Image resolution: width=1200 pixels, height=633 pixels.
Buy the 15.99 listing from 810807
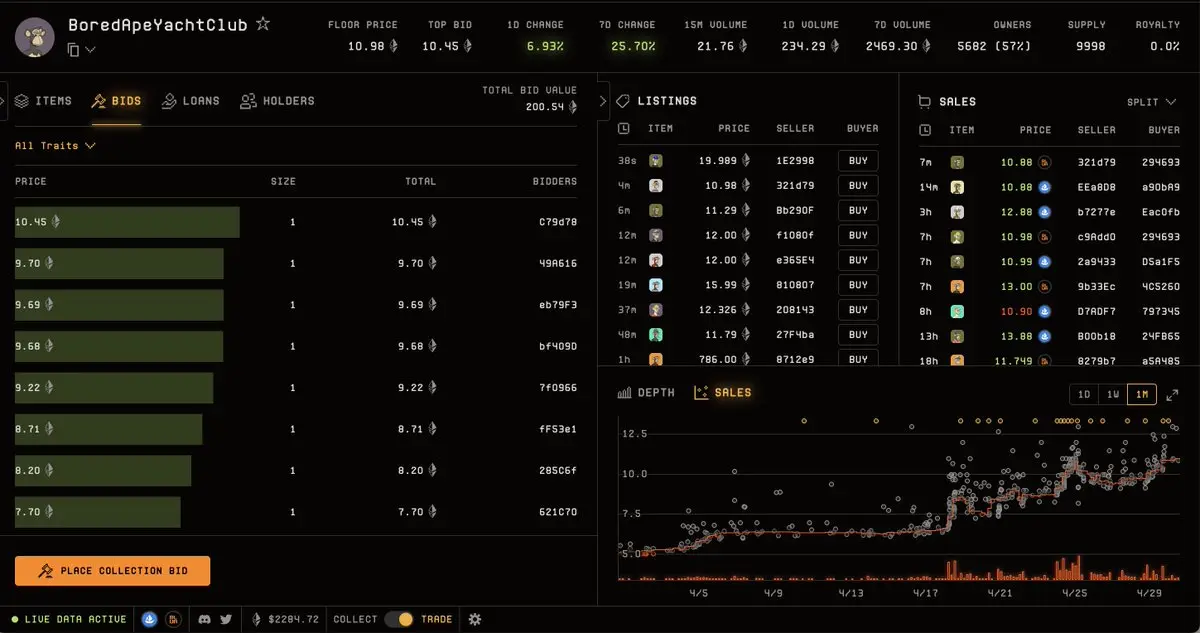pyautogui.click(x=858, y=285)
